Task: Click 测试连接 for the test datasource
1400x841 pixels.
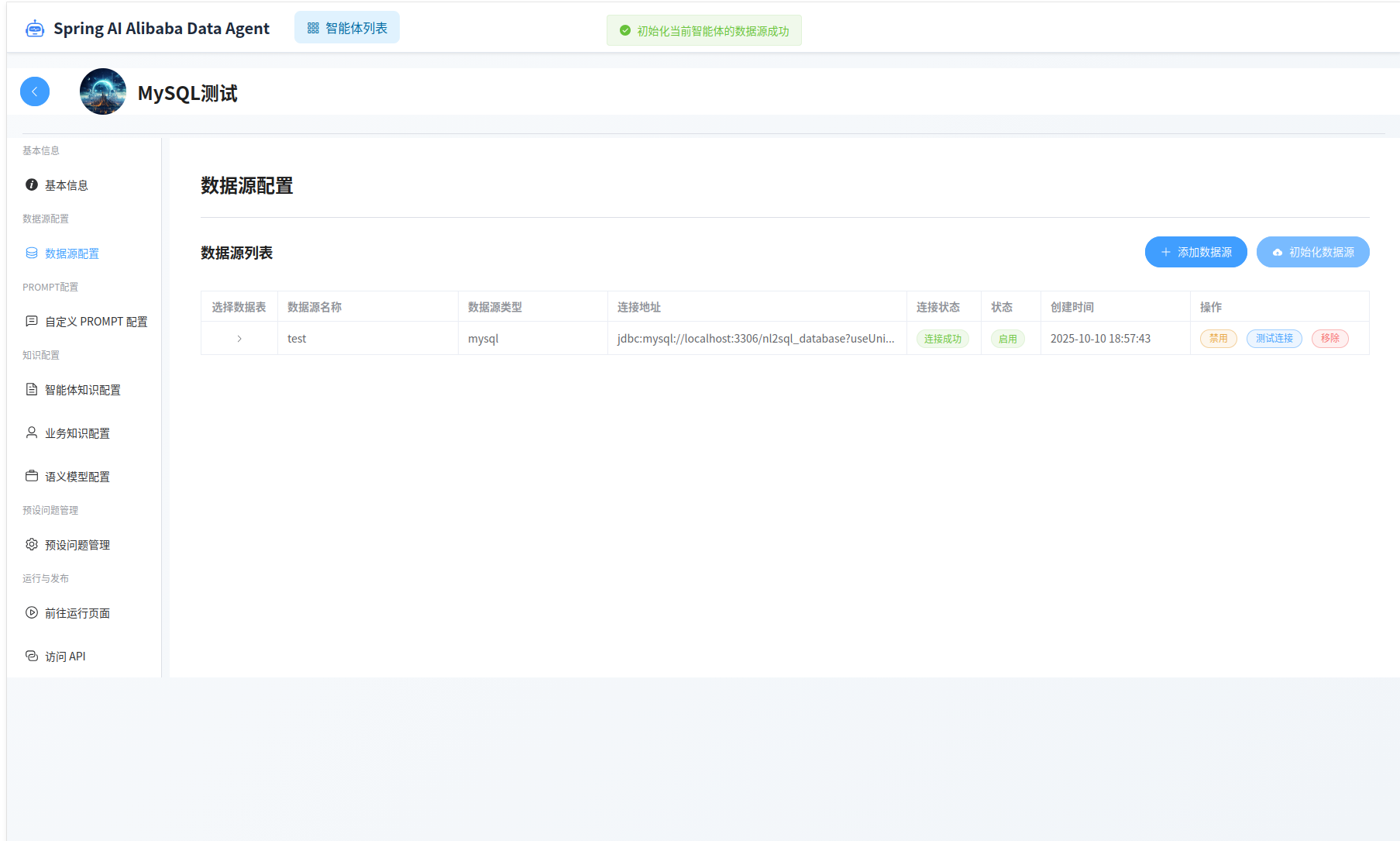Action: pos(1274,339)
